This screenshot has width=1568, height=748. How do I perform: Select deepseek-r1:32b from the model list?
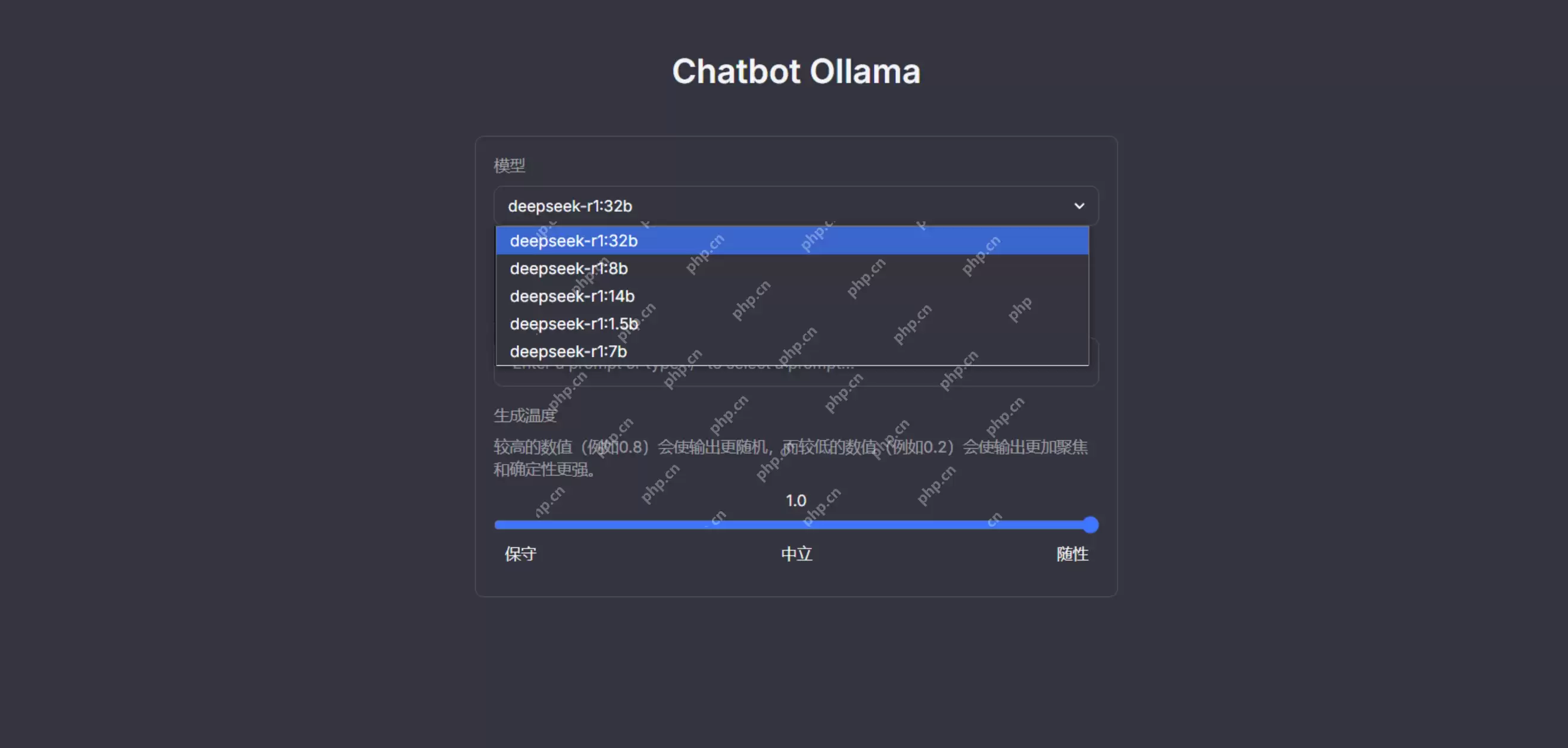click(x=573, y=240)
